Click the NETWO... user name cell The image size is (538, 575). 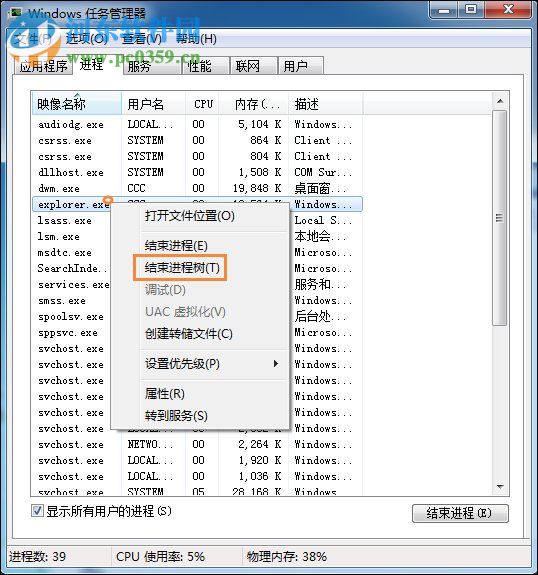[x=150, y=445]
